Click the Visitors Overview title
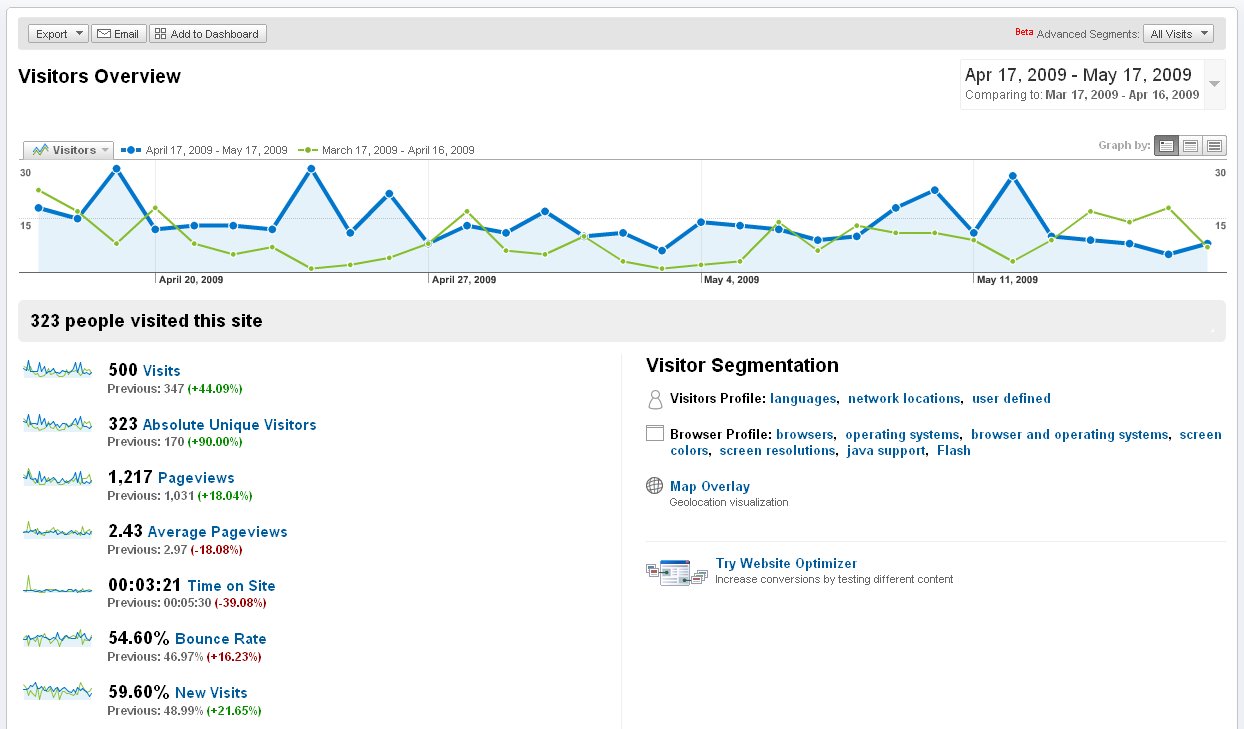1244x729 pixels. [x=100, y=76]
